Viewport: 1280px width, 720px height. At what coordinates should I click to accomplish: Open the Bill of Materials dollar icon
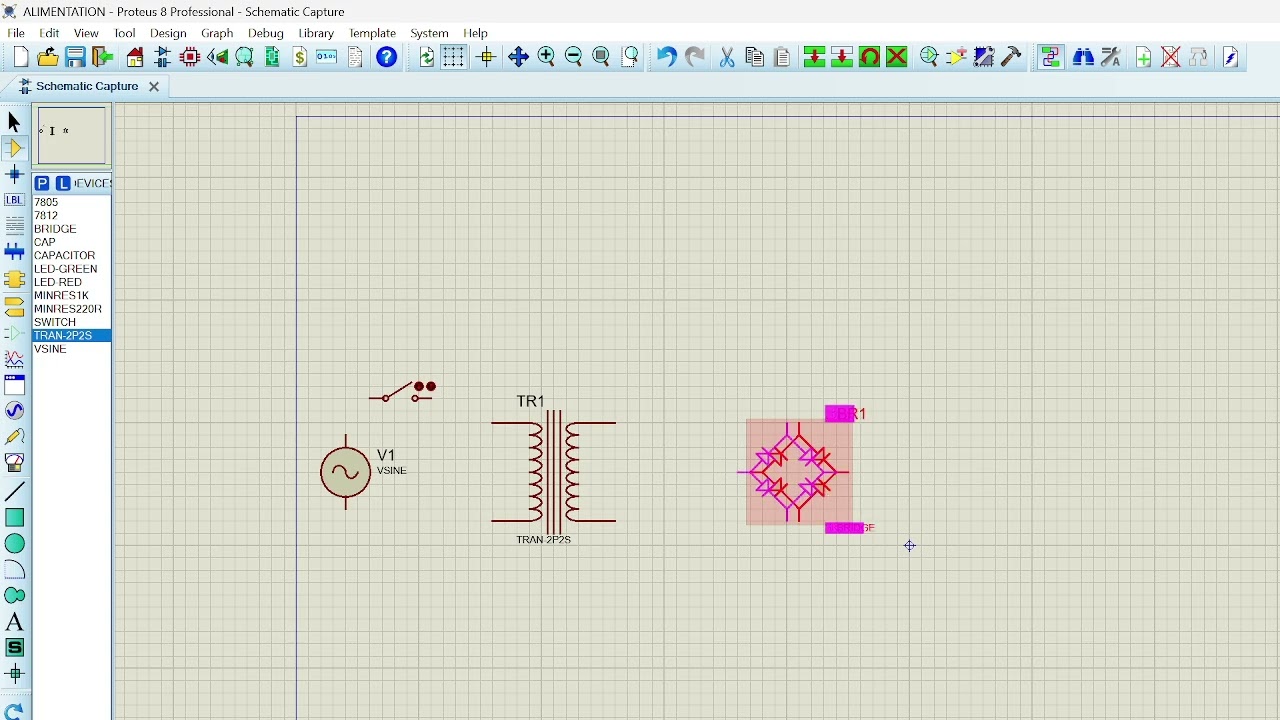[300, 57]
